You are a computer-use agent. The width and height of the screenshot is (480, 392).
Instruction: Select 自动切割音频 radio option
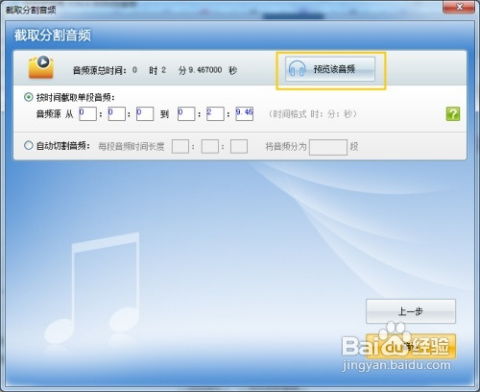[x=28, y=145]
